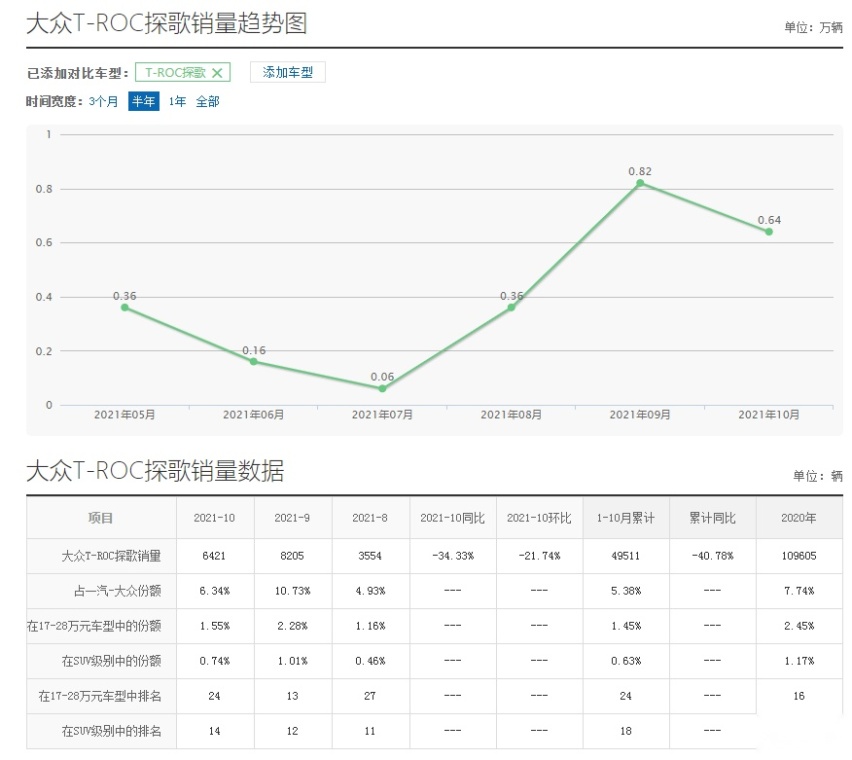The height and width of the screenshot is (760, 852).
Task: Click the 2021年08月 axis label
Action: pyautogui.click(x=511, y=415)
